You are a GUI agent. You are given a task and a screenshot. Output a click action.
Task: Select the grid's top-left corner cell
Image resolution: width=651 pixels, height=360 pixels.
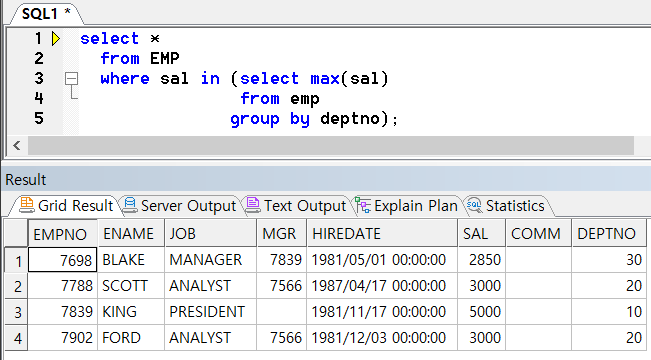click(16, 234)
